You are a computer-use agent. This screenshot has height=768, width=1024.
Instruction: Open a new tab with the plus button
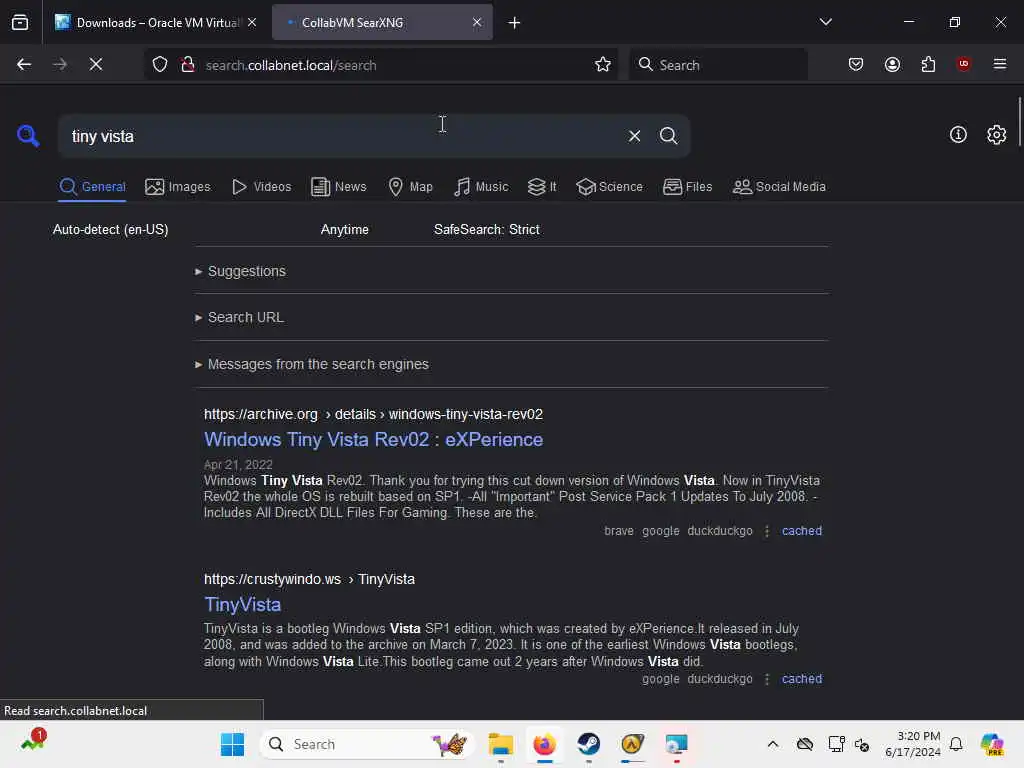coord(514,23)
